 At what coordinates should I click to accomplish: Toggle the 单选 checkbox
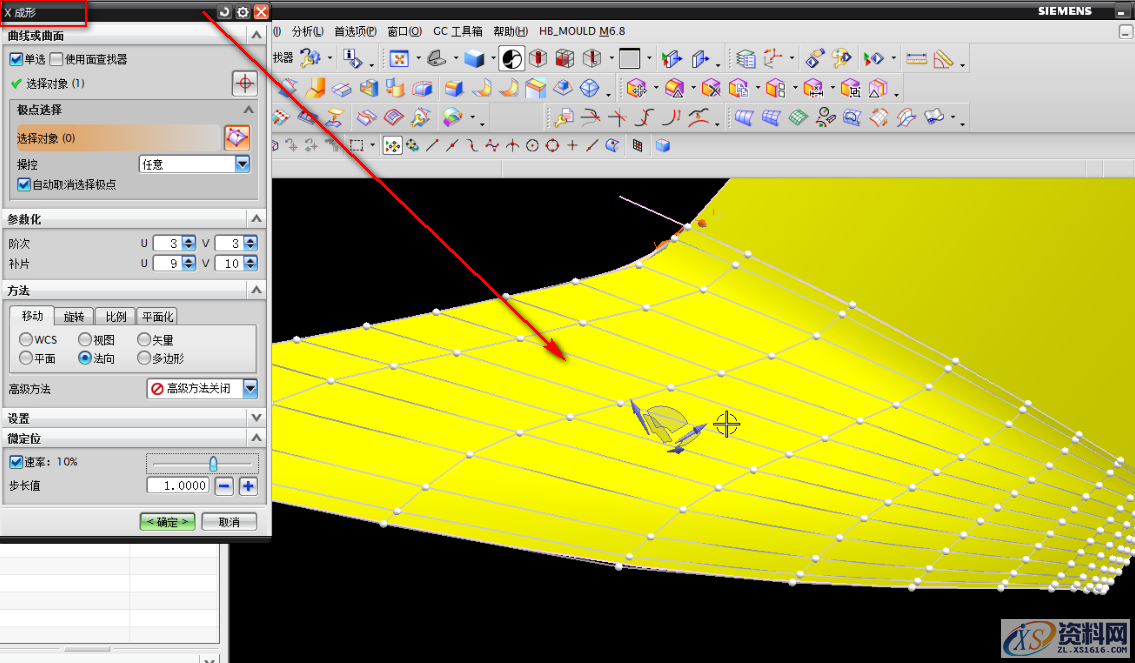(x=16, y=59)
